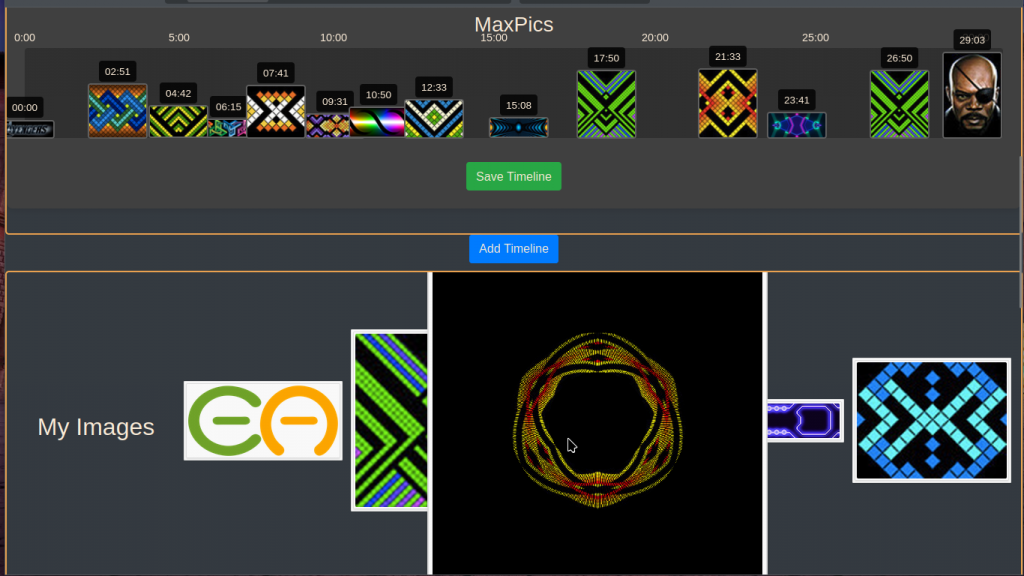The width and height of the screenshot is (1024, 576).
Task: Select the 15:08 blue ripple thumbnail
Action: tap(519, 127)
